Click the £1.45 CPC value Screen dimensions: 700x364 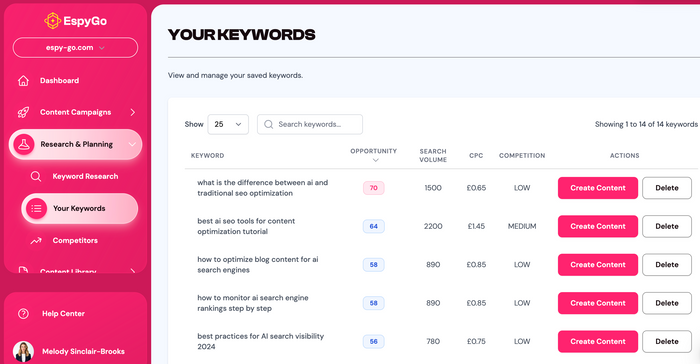(x=476, y=226)
